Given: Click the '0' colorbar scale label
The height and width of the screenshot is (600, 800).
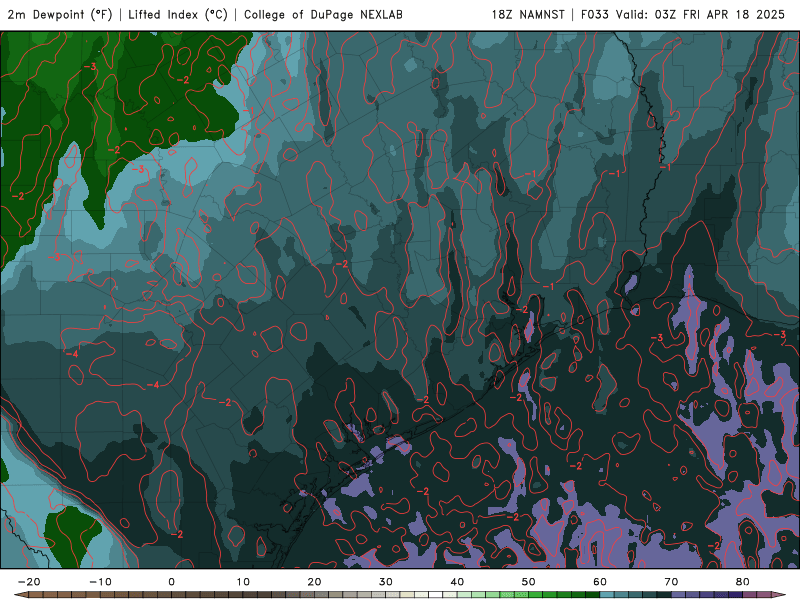Looking at the screenshot, I should (x=171, y=582).
